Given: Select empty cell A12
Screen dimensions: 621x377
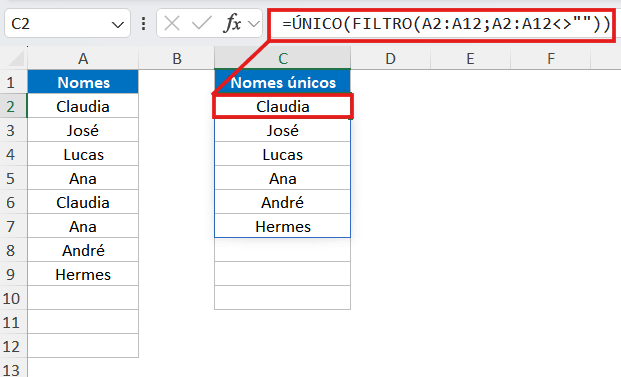Looking at the screenshot, I should [83, 347].
